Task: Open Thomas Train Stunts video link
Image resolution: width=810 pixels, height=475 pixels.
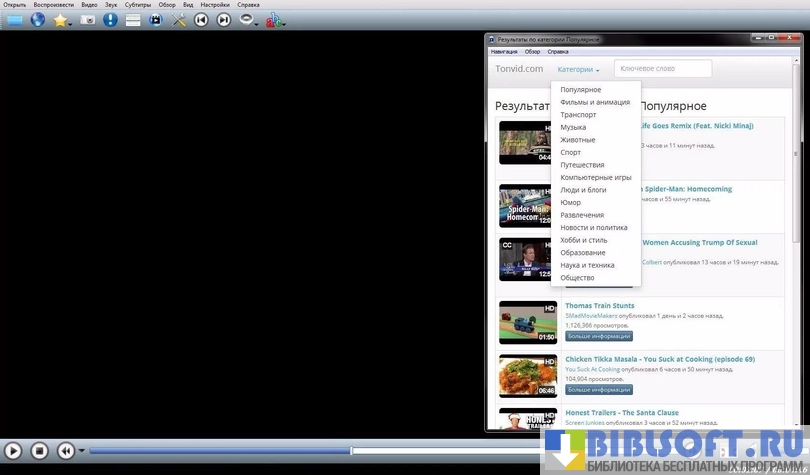Action: click(x=599, y=306)
